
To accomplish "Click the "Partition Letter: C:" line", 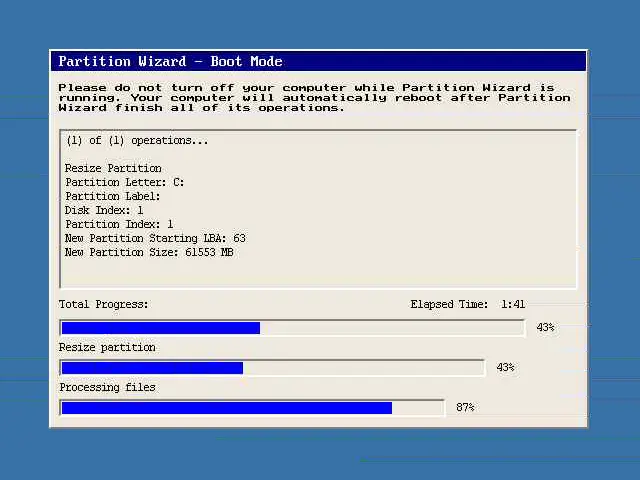I will [x=124, y=182].
